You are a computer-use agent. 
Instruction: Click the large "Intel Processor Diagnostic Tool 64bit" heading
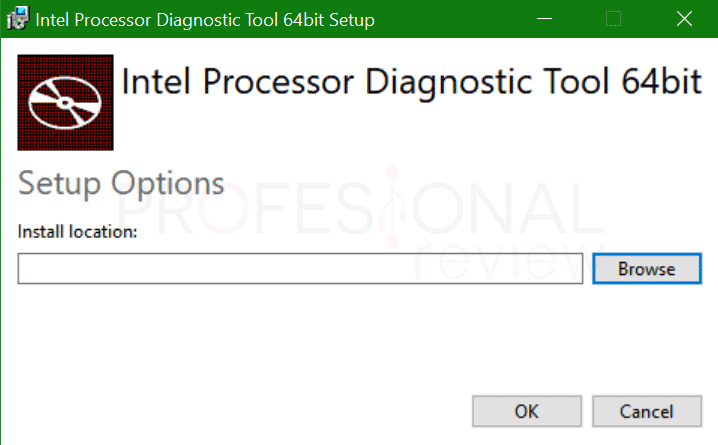click(412, 82)
